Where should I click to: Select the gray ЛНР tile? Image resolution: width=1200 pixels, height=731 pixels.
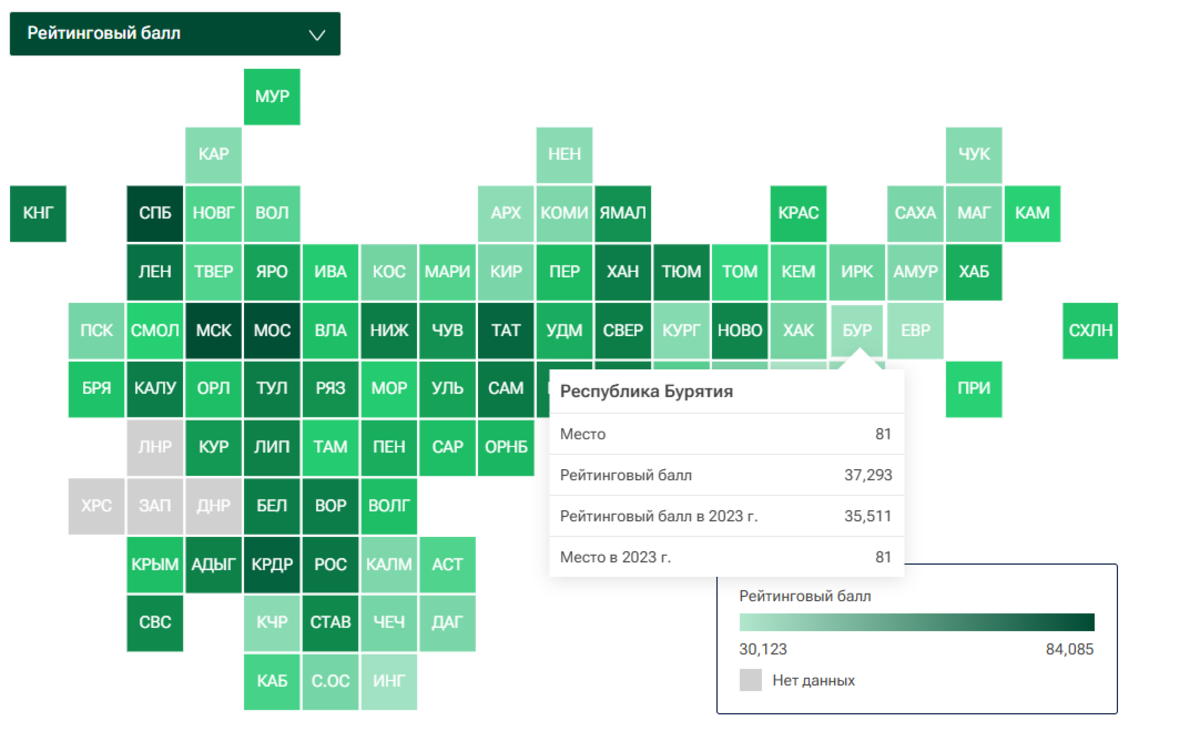click(x=155, y=447)
